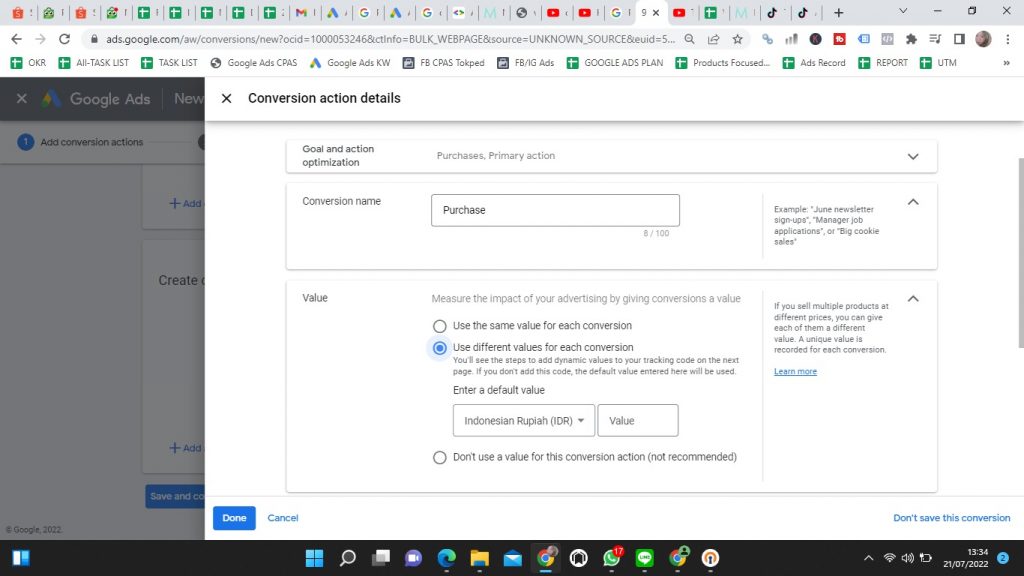
Task: Click the Learn more link
Action: click(x=795, y=372)
